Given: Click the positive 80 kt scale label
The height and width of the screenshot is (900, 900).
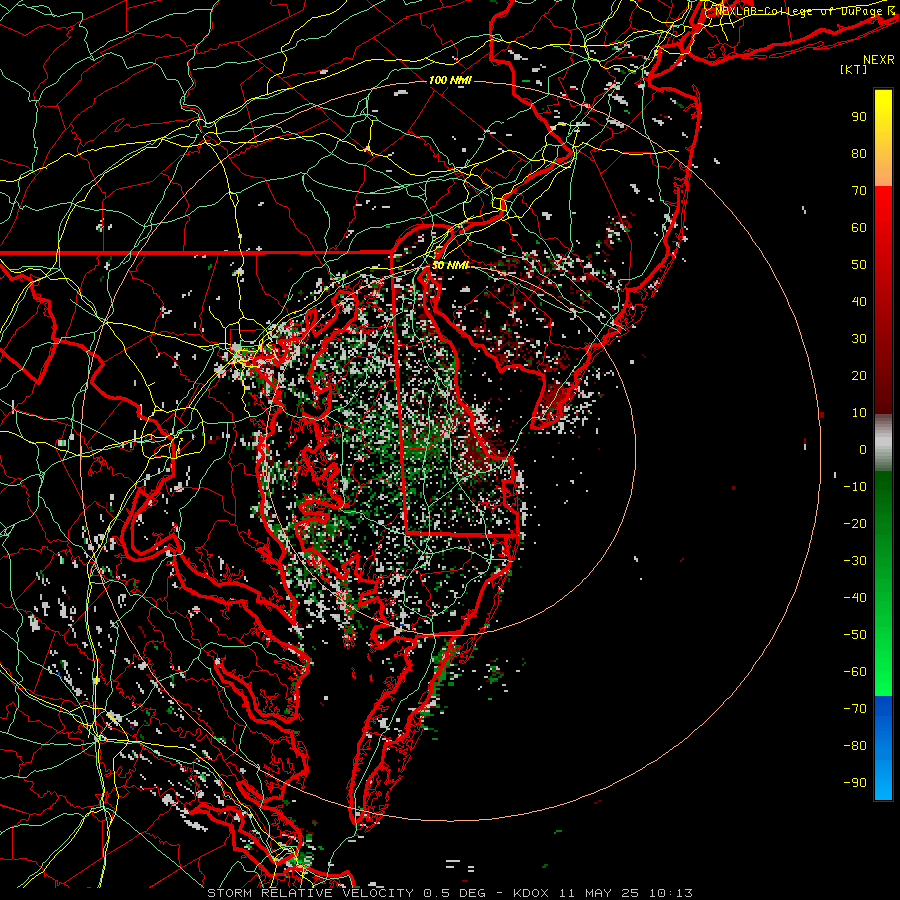Looking at the screenshot, I should tap(859, 154).
